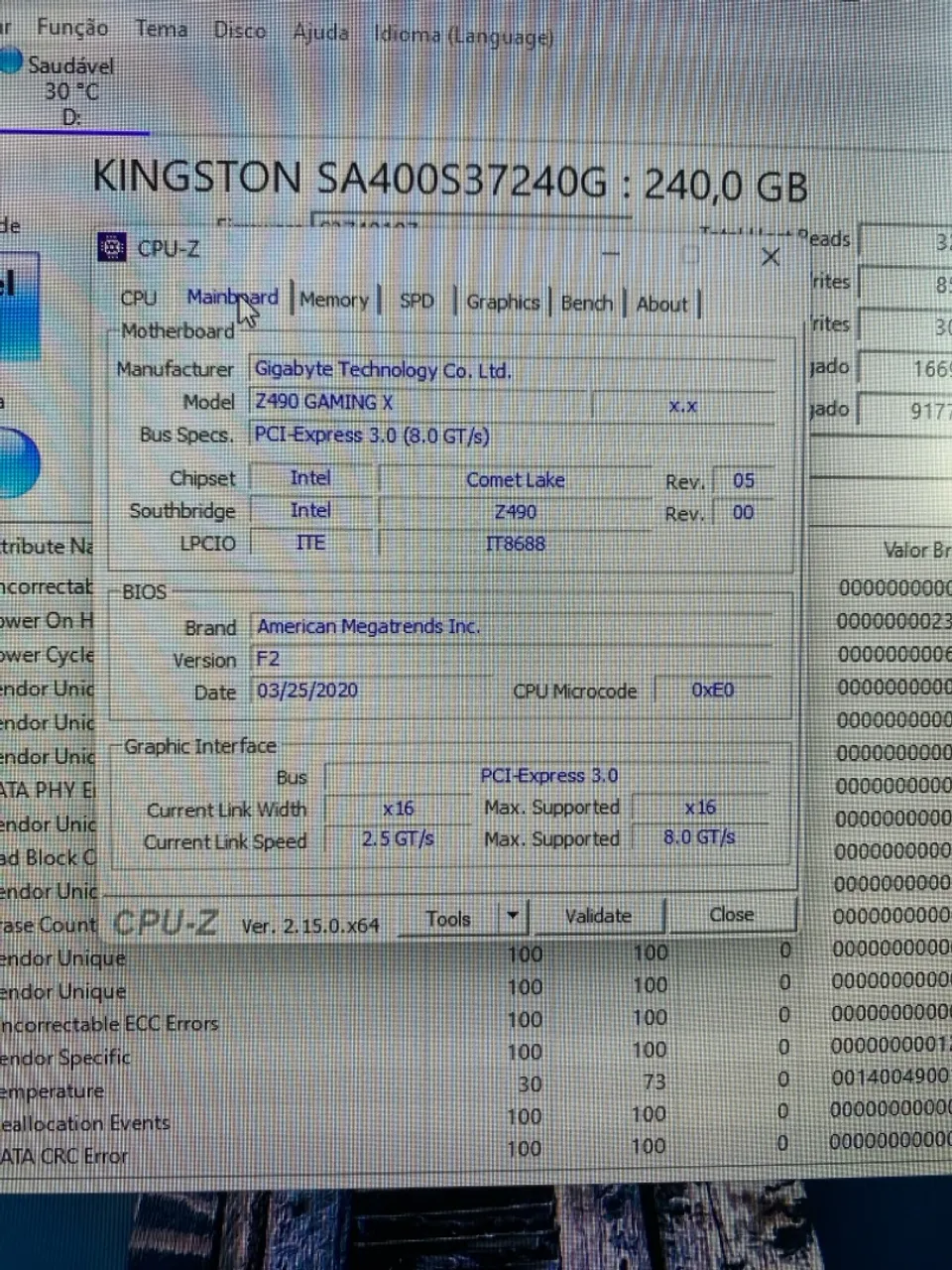Click the CPU-Z title bar icon

pyautogui.click(x=112, y=247)
